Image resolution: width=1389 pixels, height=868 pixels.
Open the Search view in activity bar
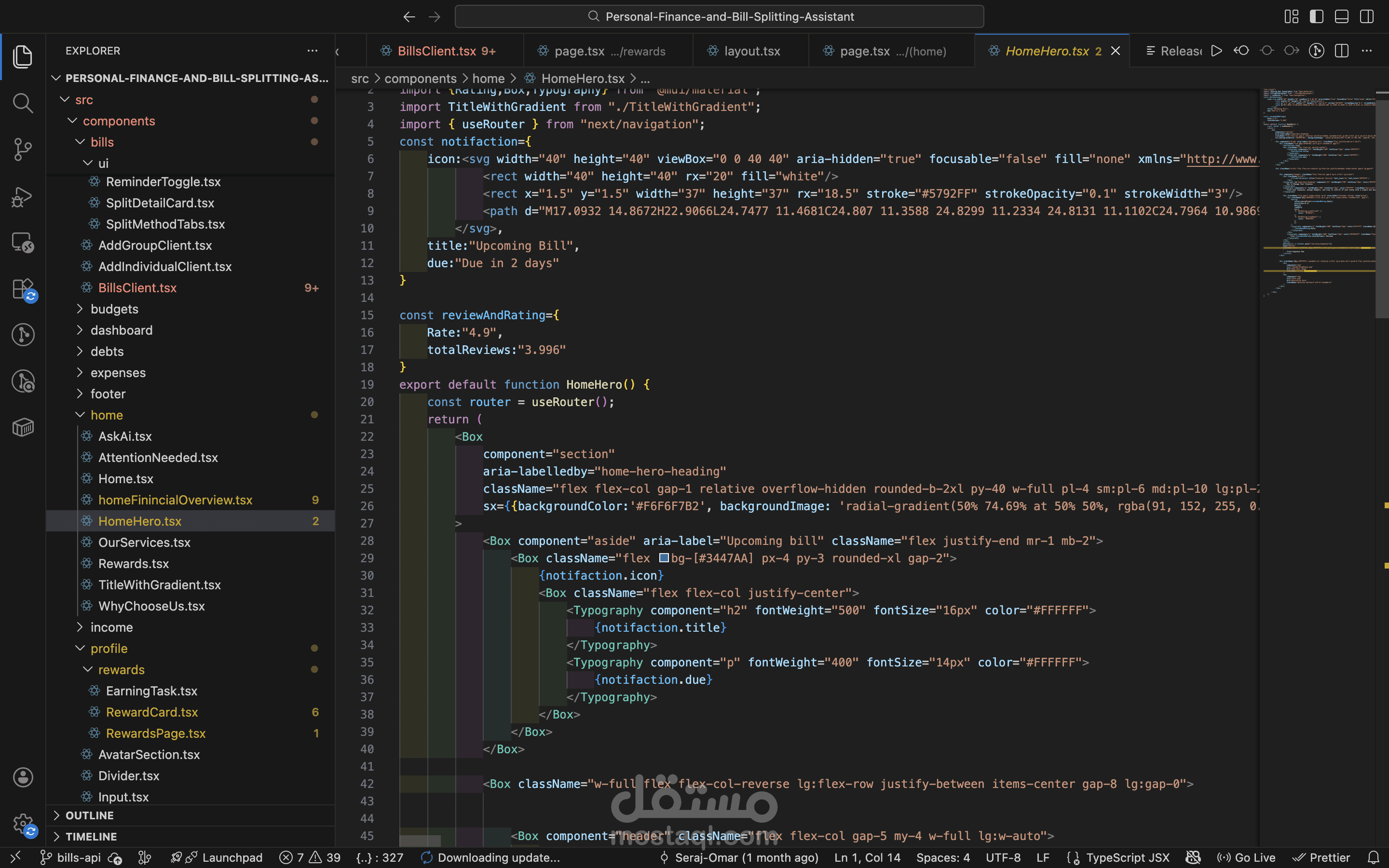point(22,103)
